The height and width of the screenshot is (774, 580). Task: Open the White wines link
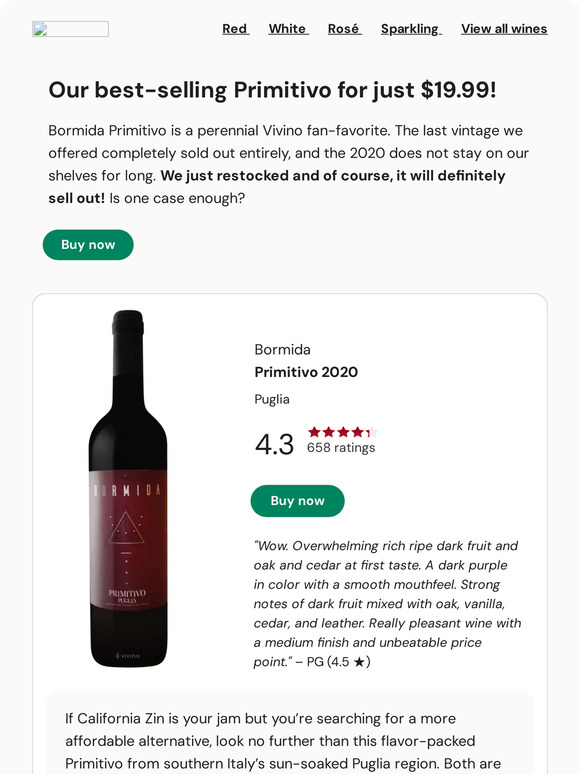point(288,29)
